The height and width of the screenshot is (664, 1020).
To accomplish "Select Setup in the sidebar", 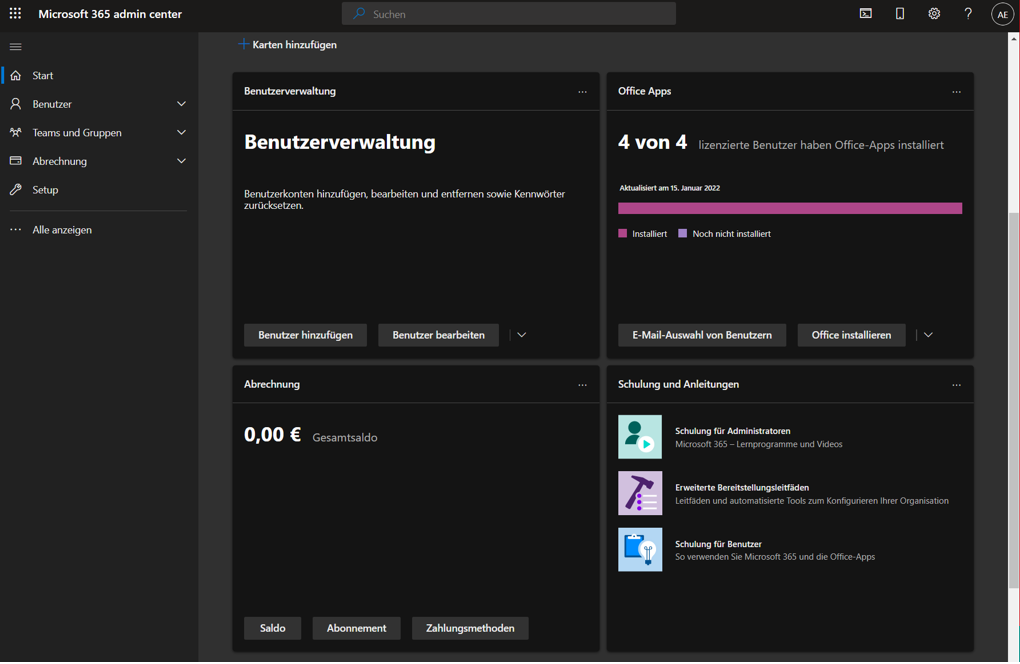I will point(45,190).
